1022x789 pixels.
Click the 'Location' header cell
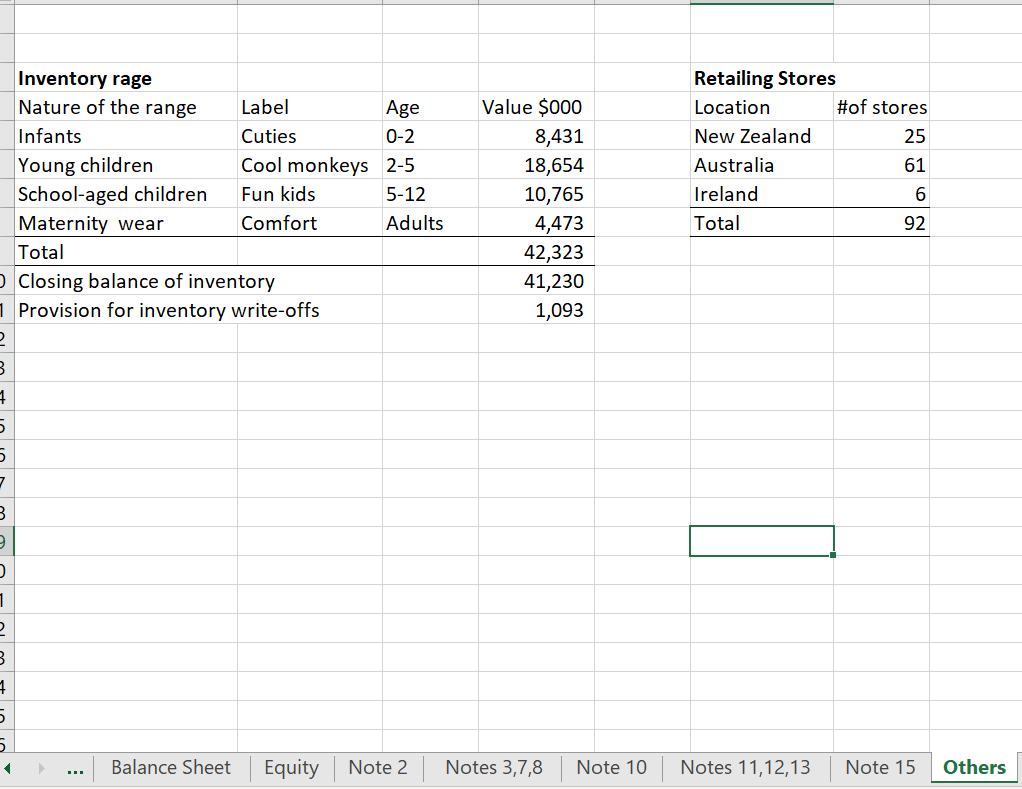(761, 107)
